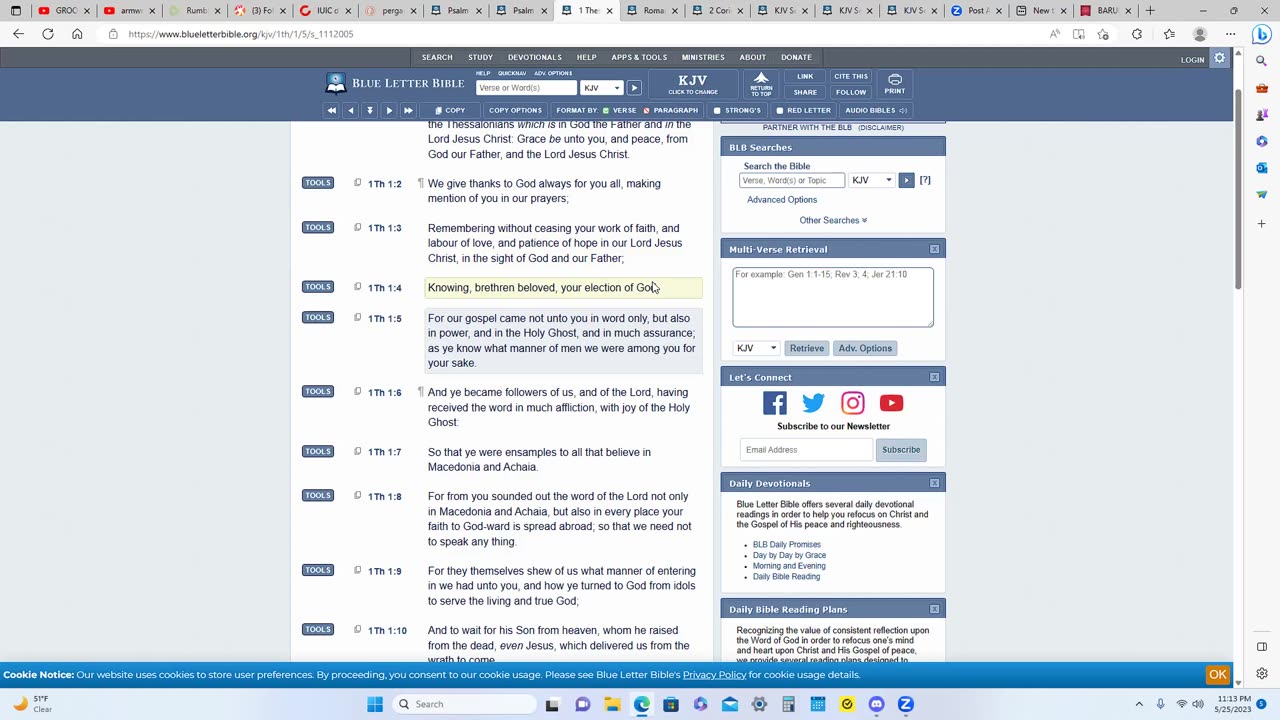Close the Multi-Verse Retrieval panel
This screenshot has width=1280, height=720.
tap(934, 249)
